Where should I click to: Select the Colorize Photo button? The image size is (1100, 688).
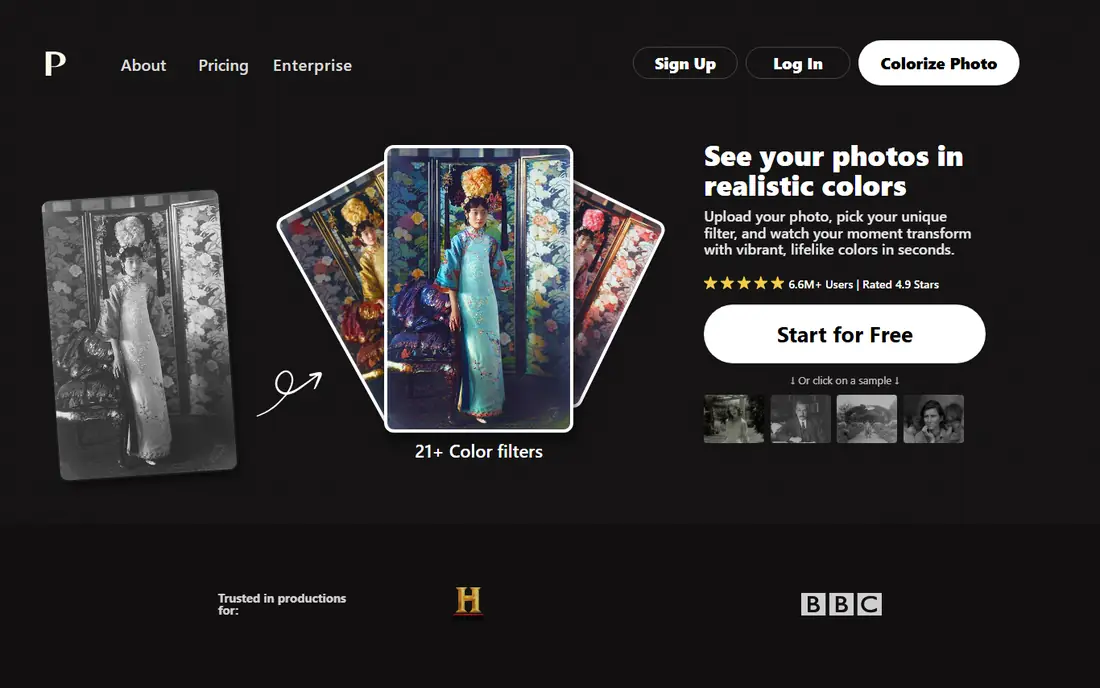click(939, 63)
